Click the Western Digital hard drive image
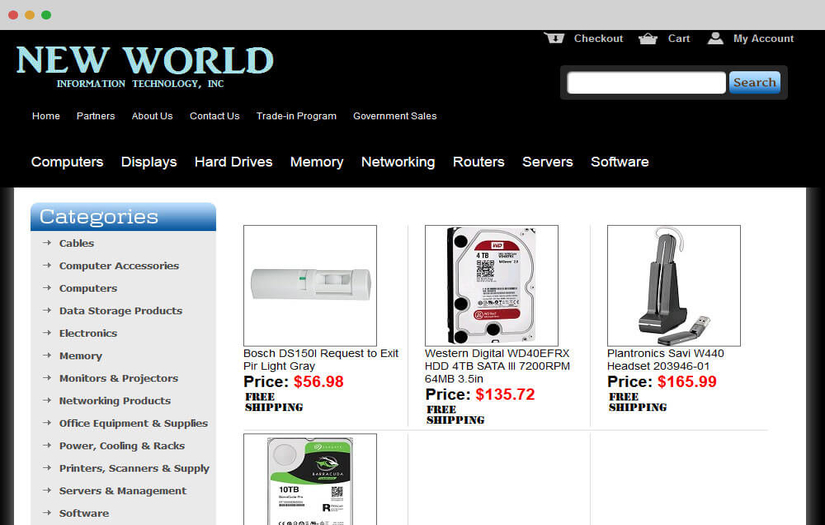Image resolution: width=825 pixels, height=525 pixels. point(491,286)
